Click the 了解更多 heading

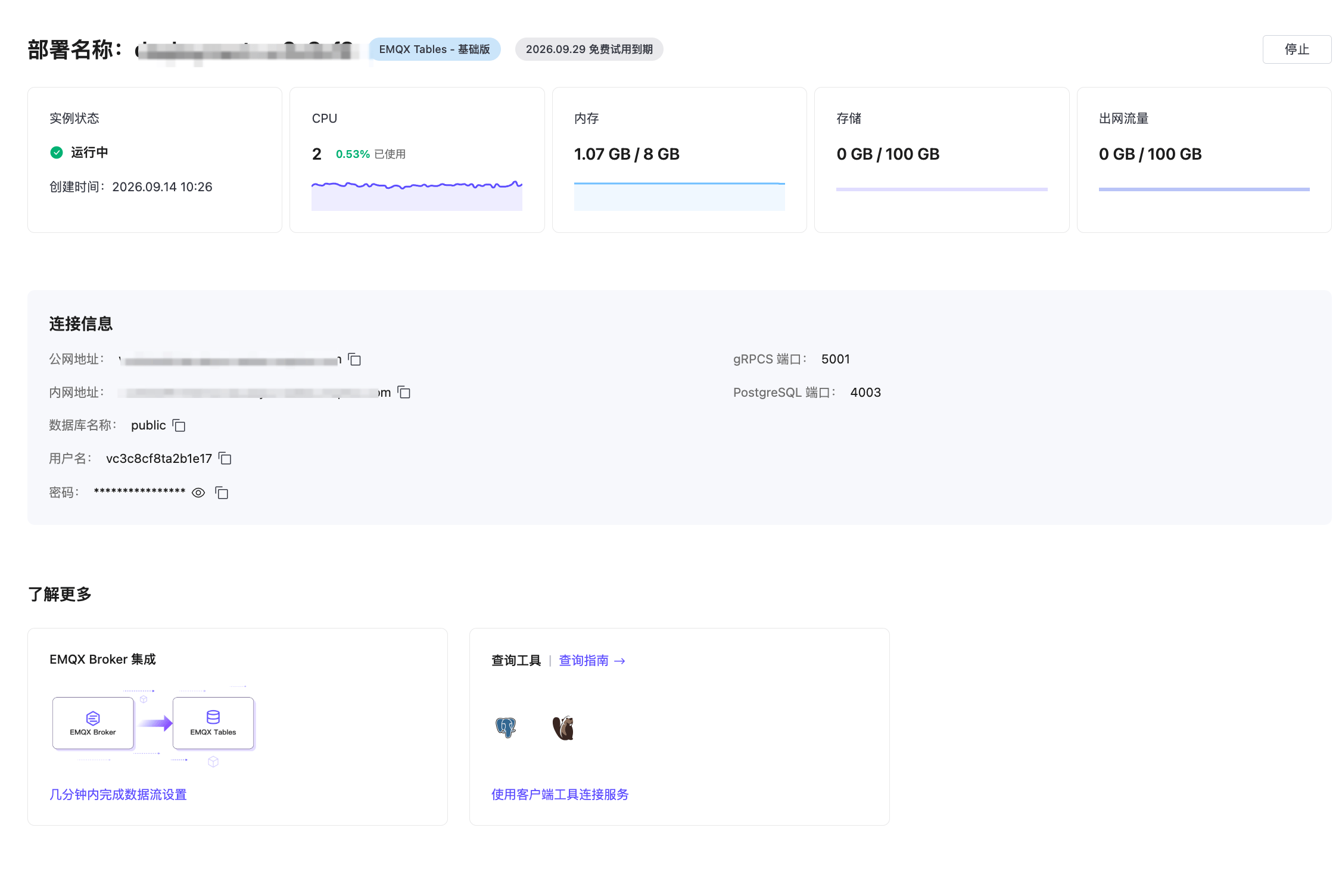(x=60, y=595)
